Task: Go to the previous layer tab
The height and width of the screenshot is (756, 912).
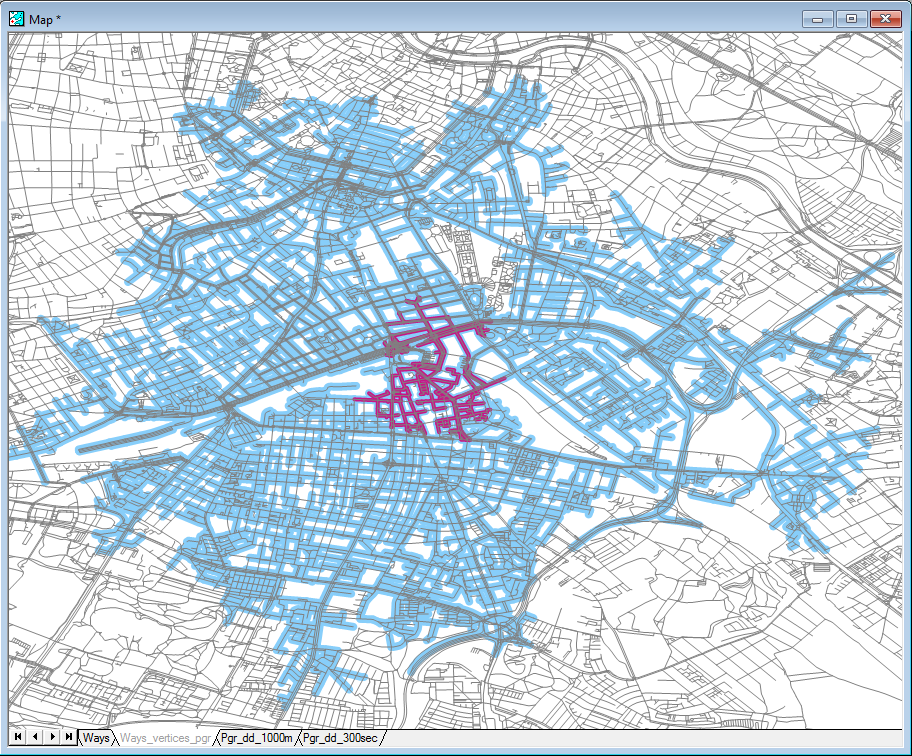Action: (35, 737)
